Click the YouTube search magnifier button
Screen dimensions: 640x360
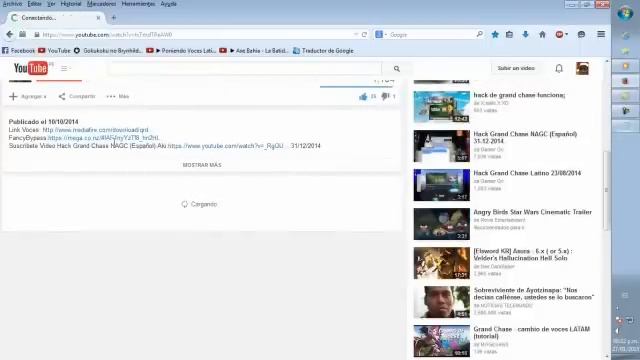(x=396, y=69)
